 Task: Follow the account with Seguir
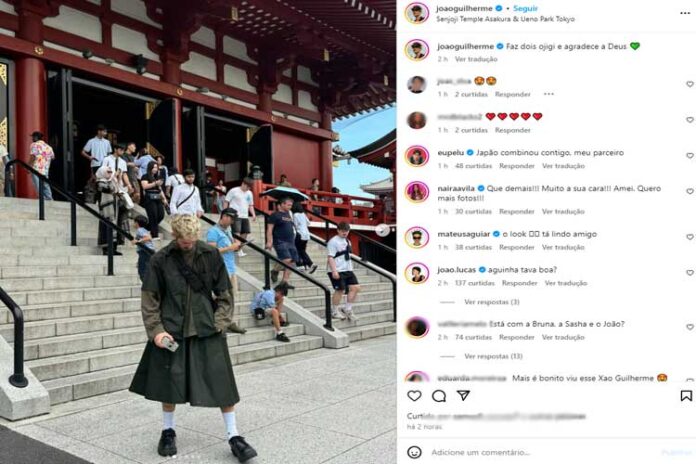pyautogui.click(x=525, y=8)
